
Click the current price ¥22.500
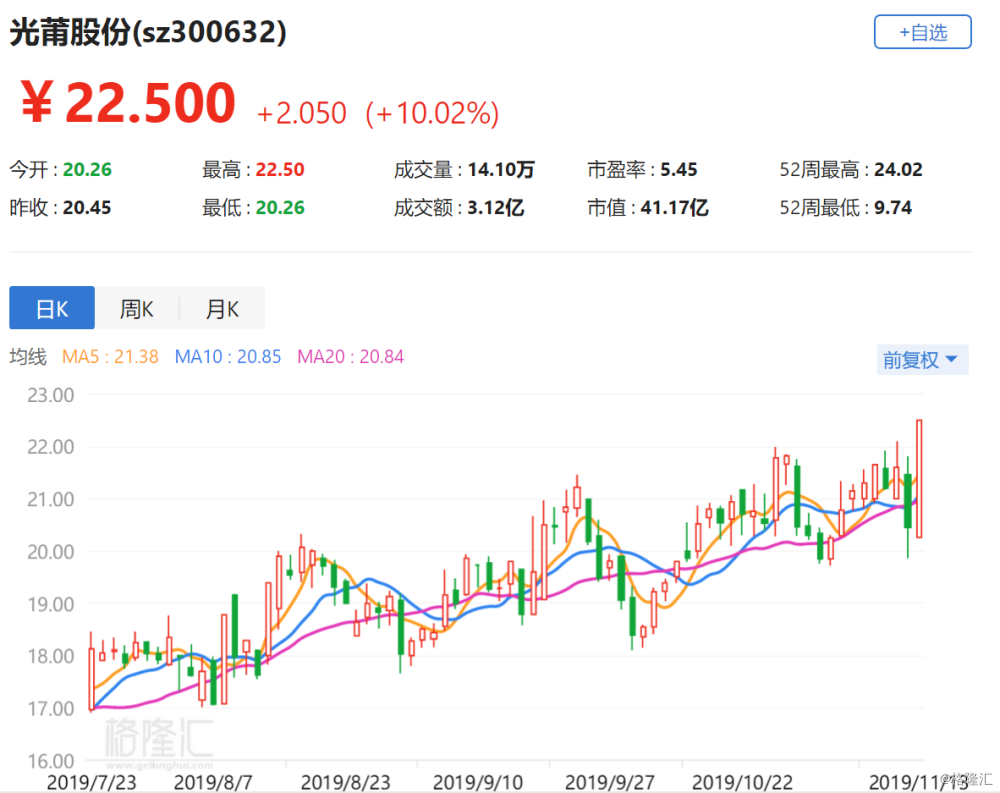[x=128, y=103]
